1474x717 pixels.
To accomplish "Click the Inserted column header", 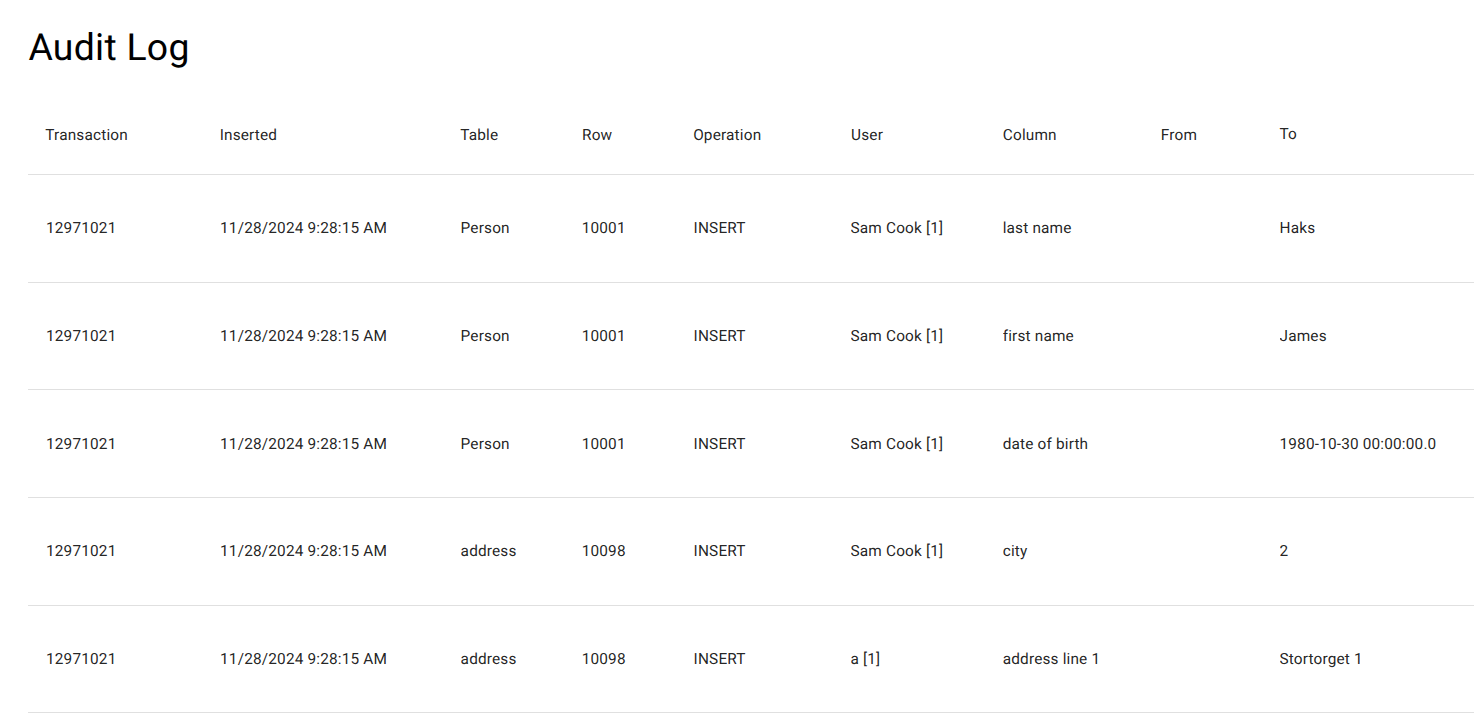I will tap(248, 135).
